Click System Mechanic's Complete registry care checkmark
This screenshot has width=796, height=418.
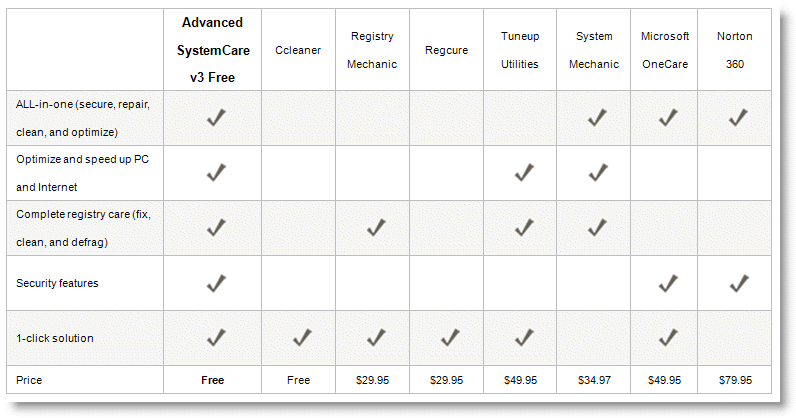coord(598,228)
